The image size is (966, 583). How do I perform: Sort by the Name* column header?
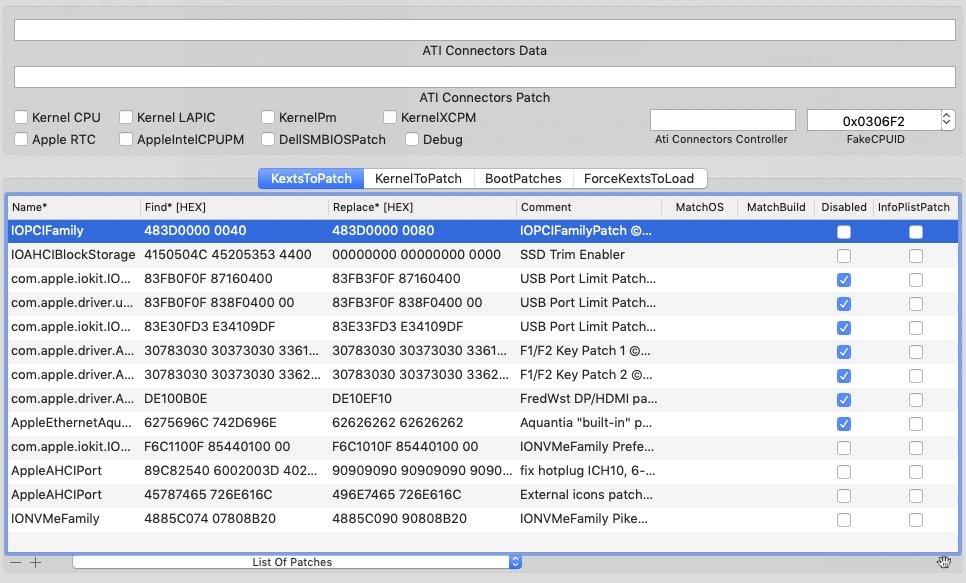pos(73,207)
